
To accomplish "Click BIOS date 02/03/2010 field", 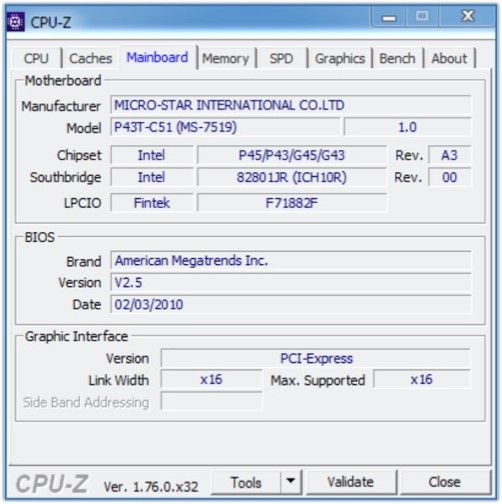I will (291, 304).
